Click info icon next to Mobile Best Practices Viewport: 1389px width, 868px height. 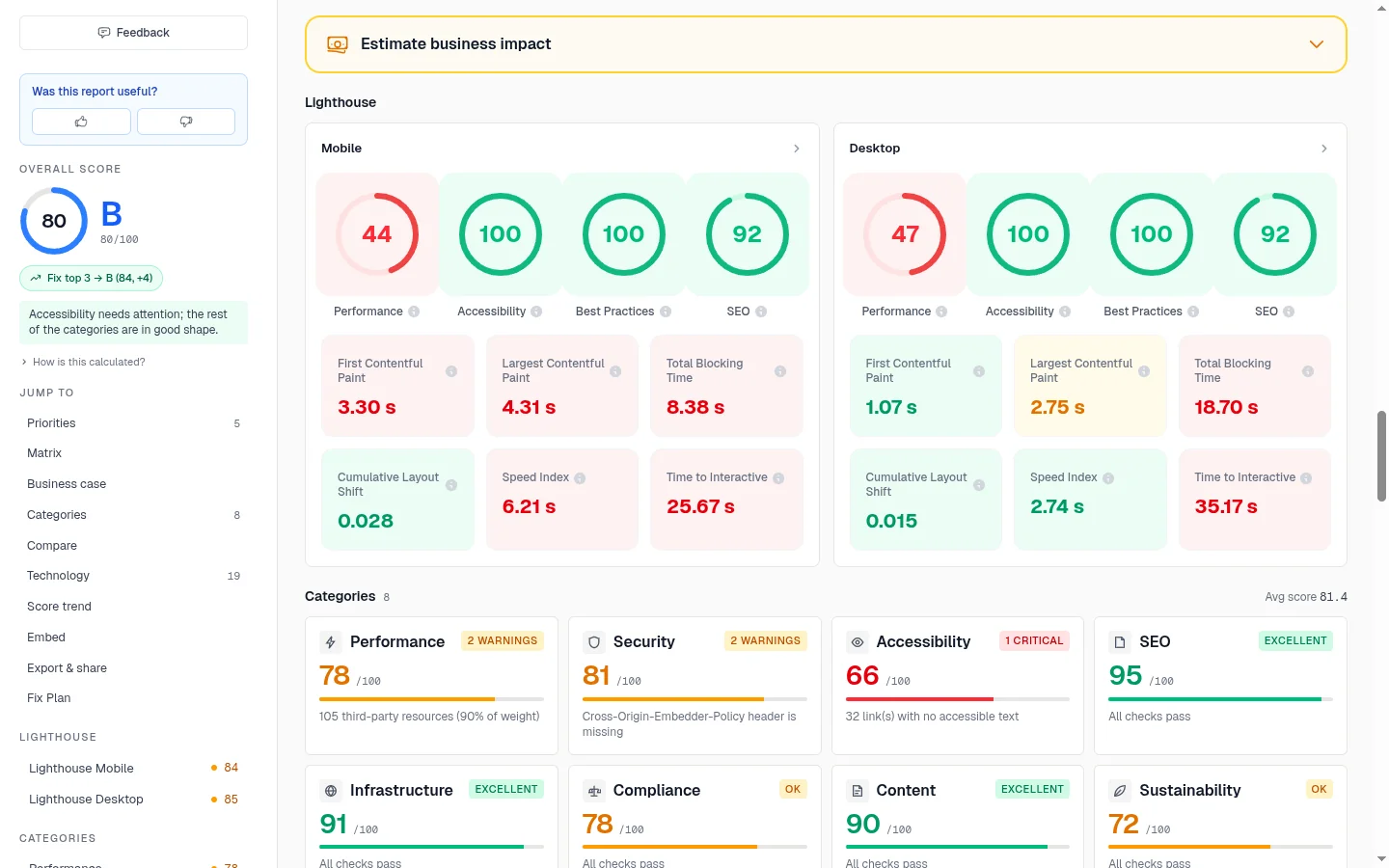(x=666, y=312)
